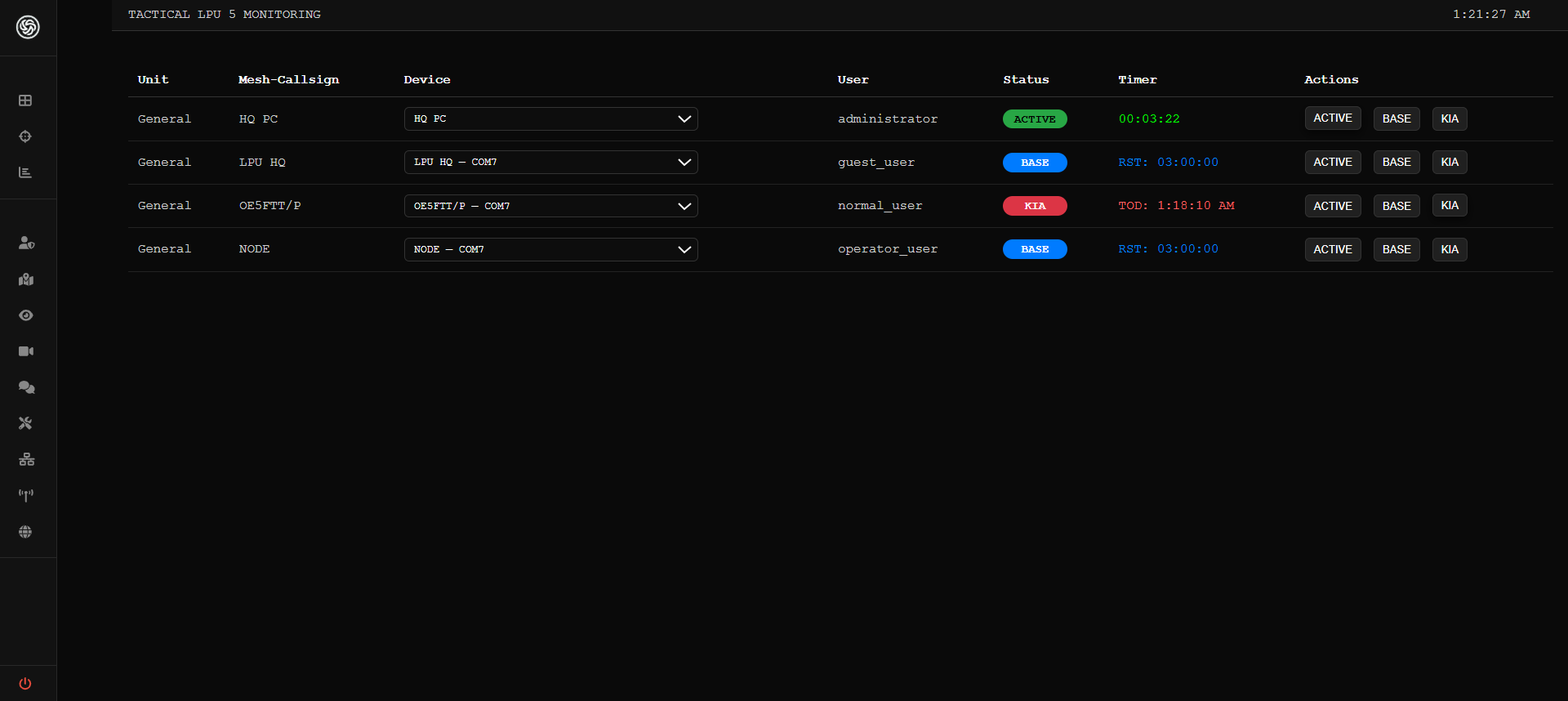Screen dimensions: 1568x701
Task: Open the dashboard grid icon in sidebar
Action: pyautogui.click(x=25, y=100)
